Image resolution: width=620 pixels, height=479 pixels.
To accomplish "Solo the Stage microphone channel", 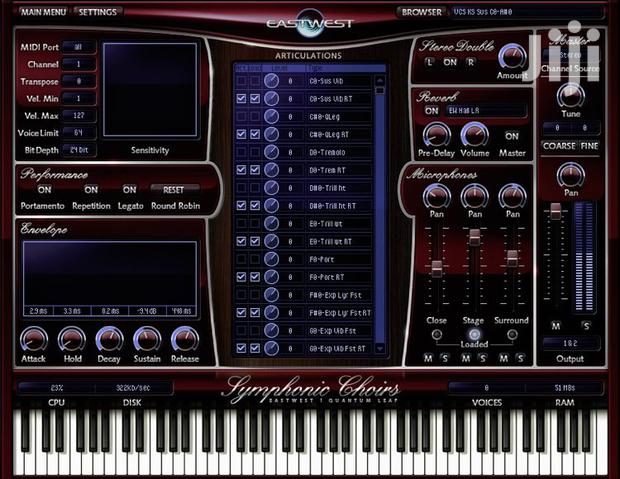I will (482, 358).
